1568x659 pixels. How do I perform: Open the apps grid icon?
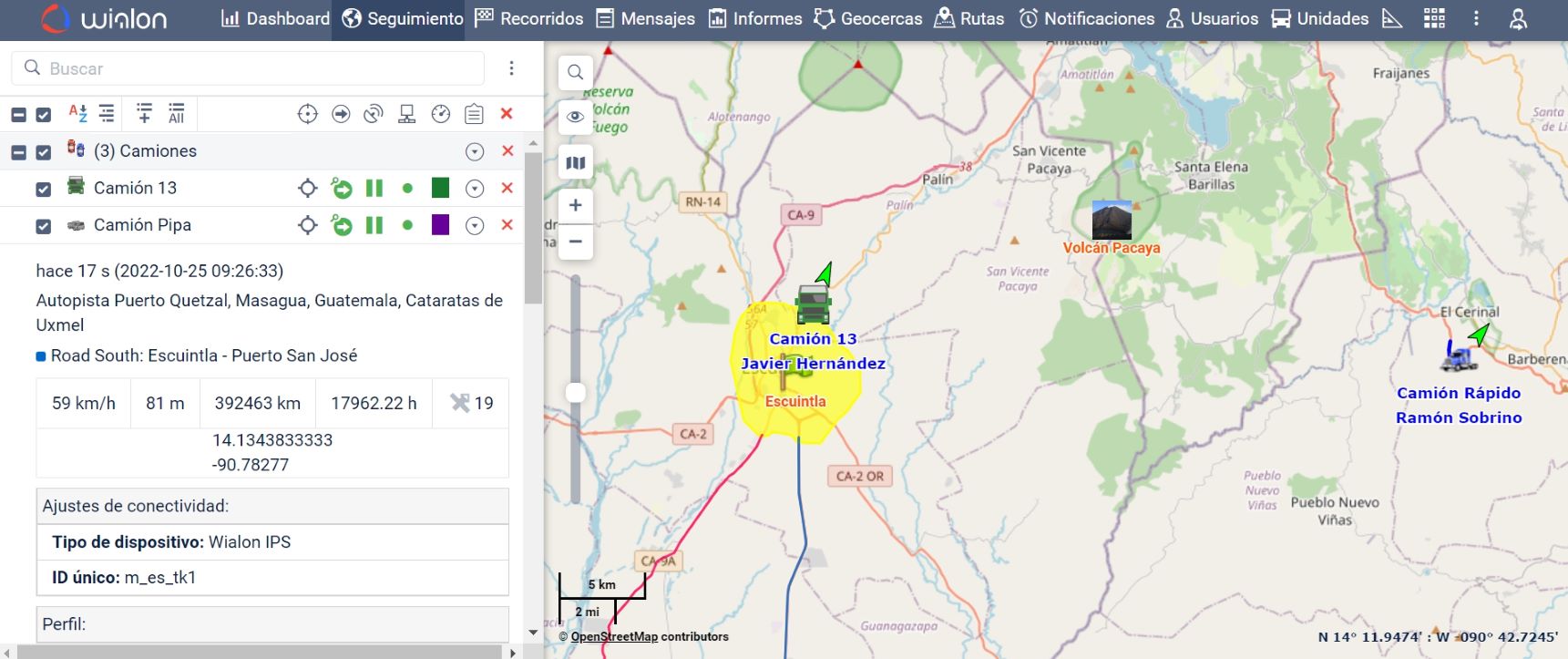pos(1434,19)
